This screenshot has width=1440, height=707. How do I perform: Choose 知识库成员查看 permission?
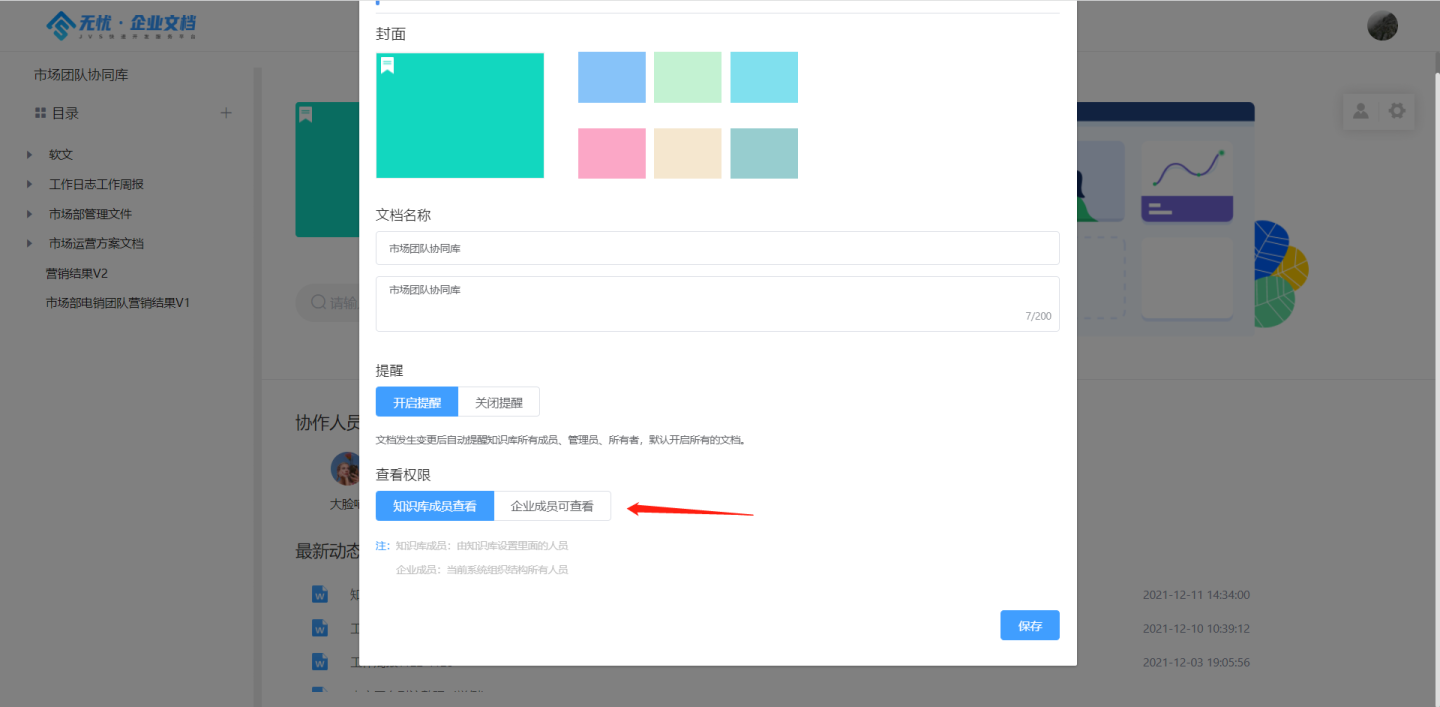tap(435, 506)
